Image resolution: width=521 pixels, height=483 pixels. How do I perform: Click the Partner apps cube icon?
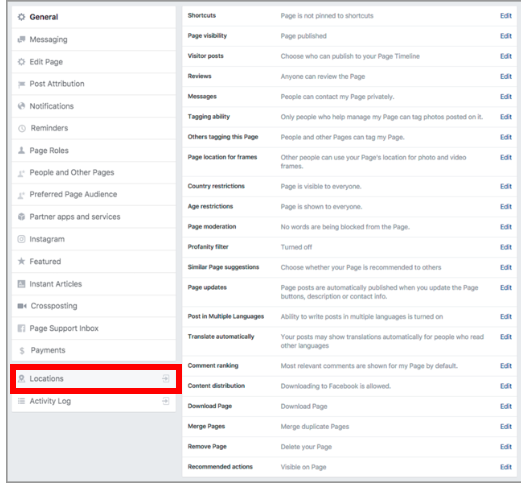21,217
